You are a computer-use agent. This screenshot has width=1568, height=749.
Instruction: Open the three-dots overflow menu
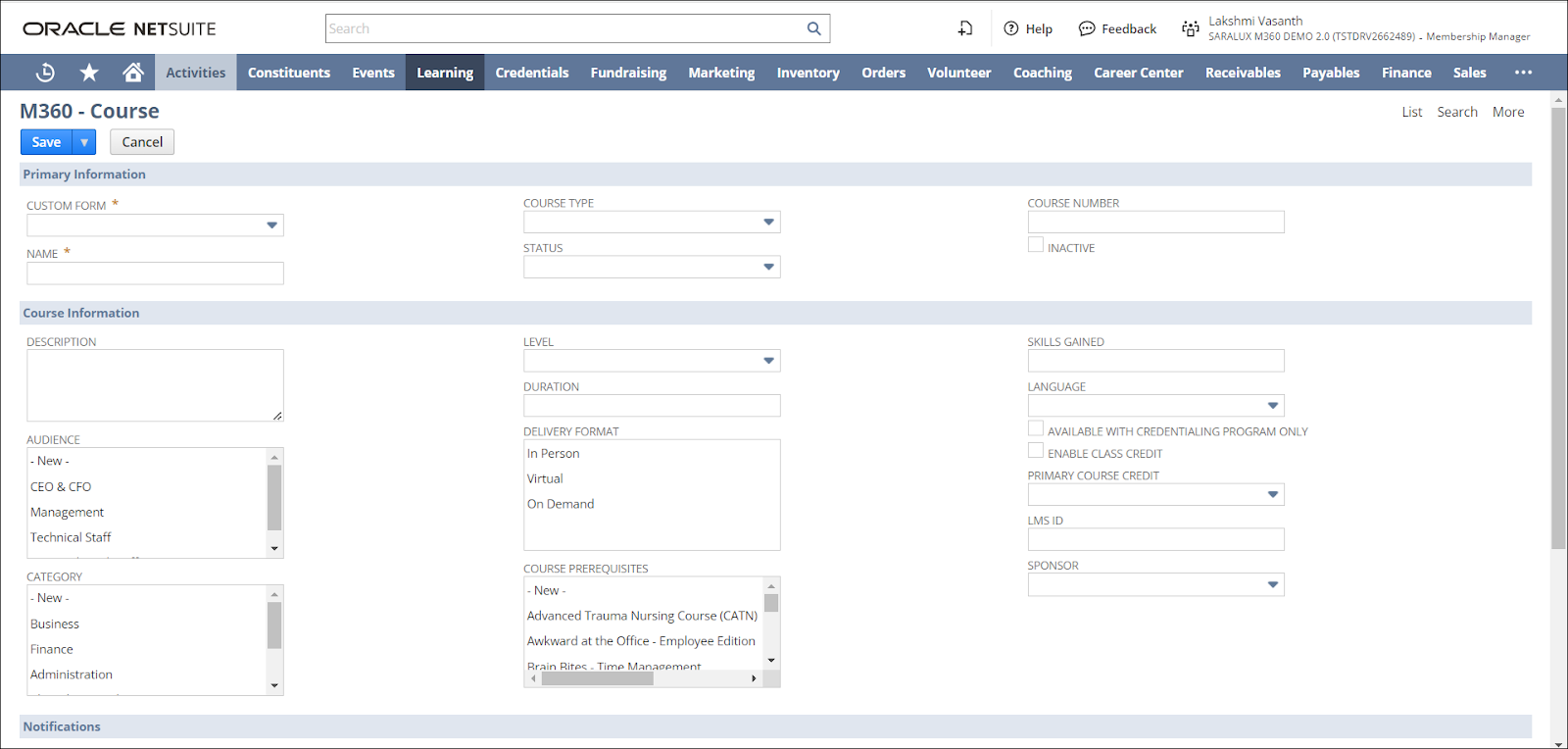tap(1523, 73)
